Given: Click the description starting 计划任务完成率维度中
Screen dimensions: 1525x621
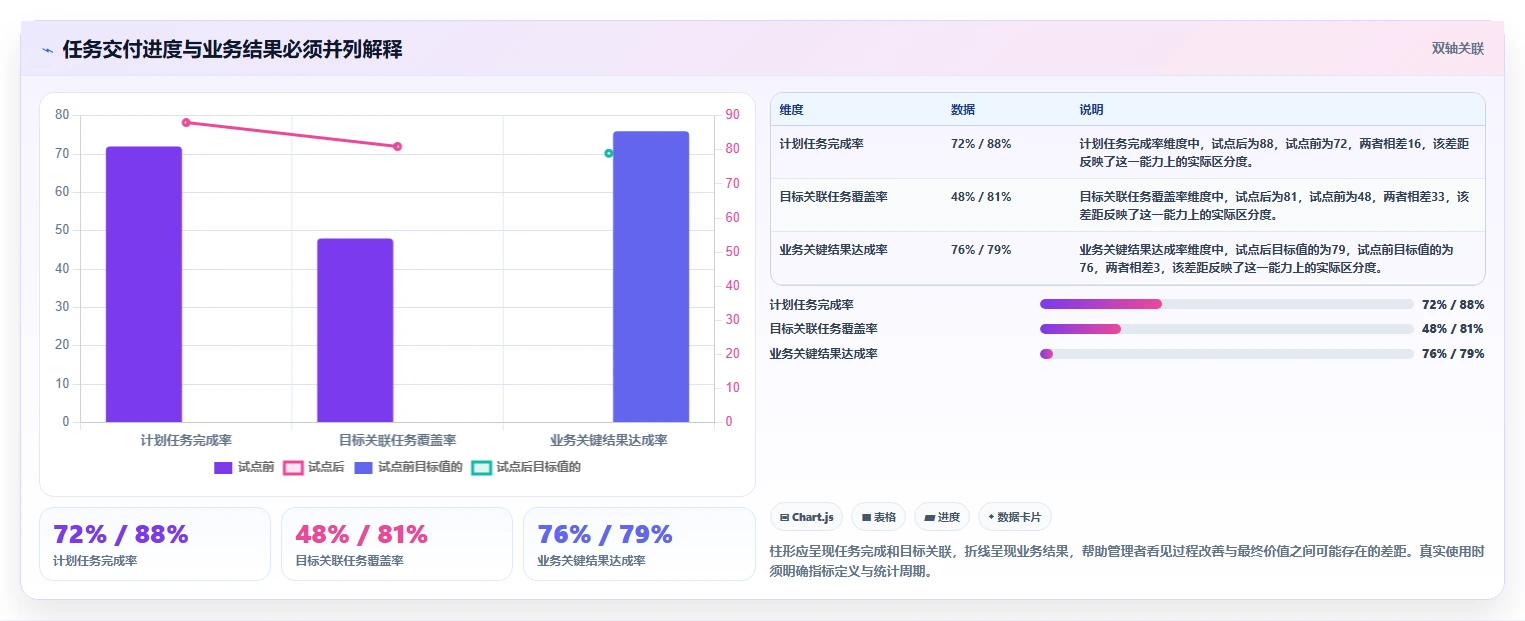Looking at the screenshot, I should [1274, 153].
